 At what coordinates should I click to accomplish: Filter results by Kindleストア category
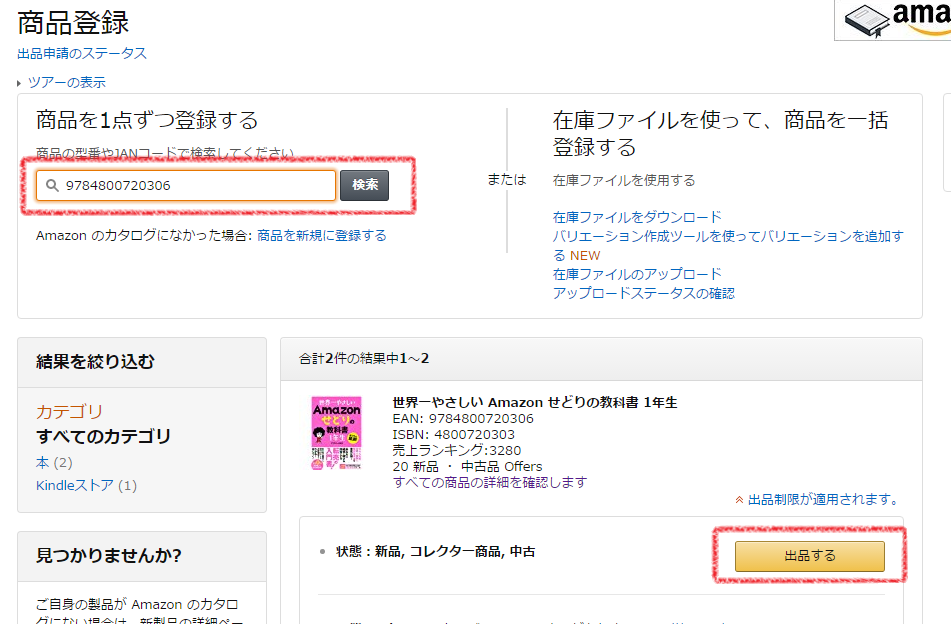click(75, 485)
